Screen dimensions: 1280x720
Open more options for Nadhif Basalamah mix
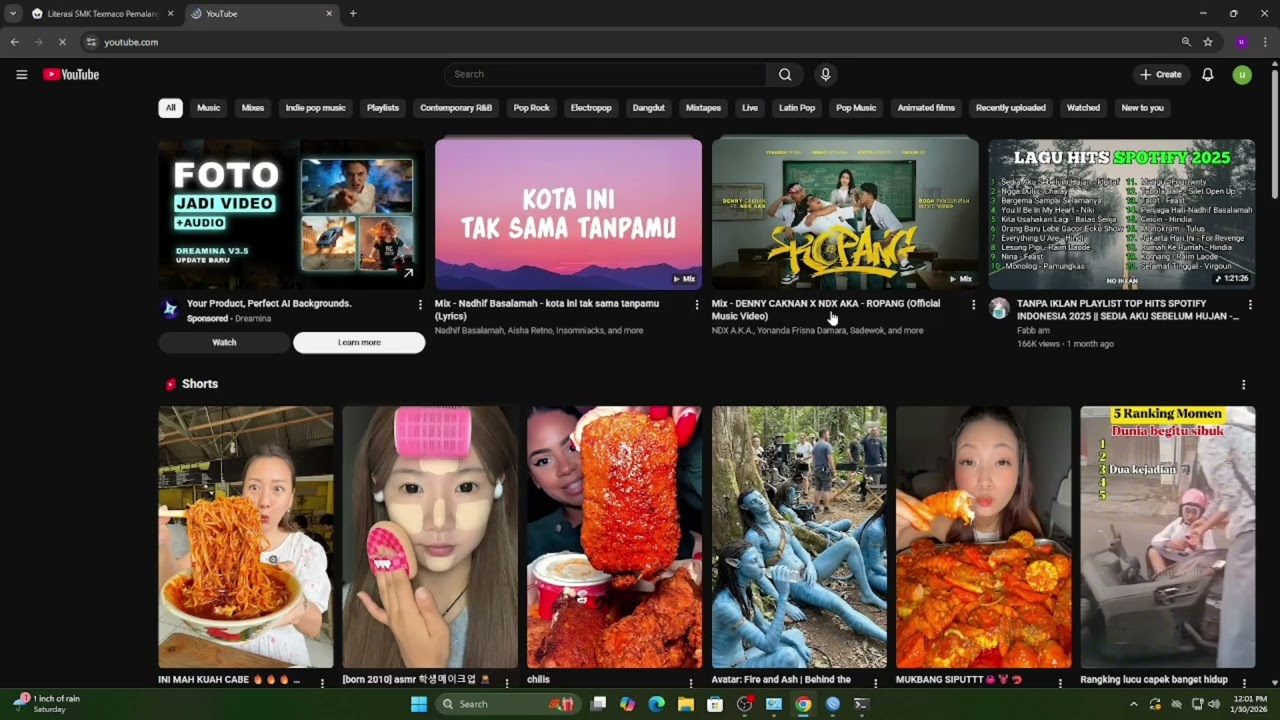pyautogui.click(x=697, y=304)
